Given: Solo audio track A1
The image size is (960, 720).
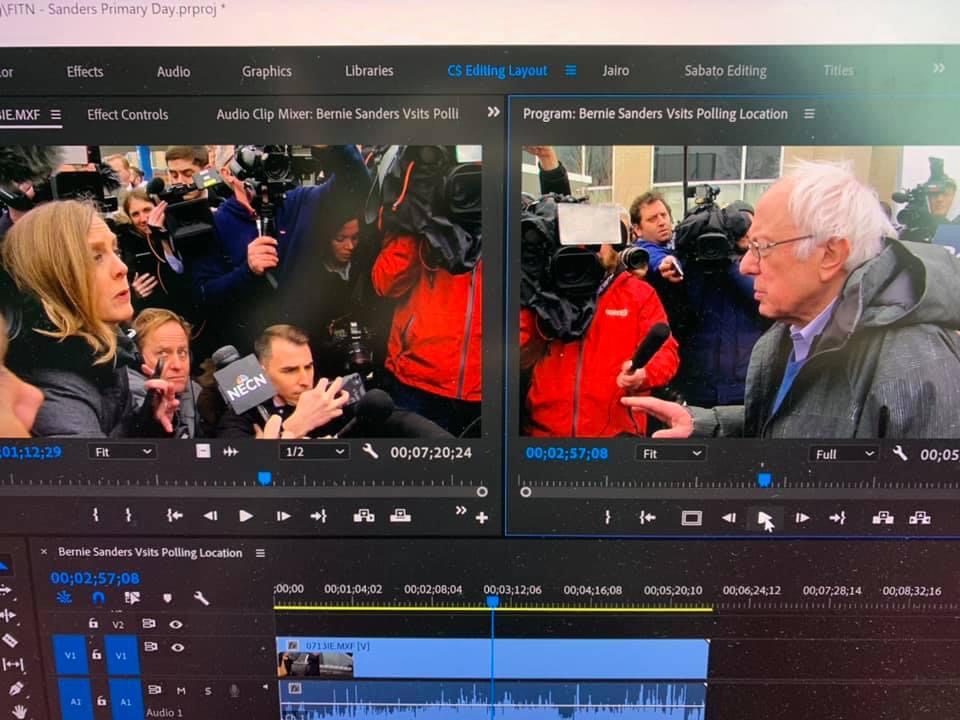Looking at the screenshot, I should coord(208,691).
